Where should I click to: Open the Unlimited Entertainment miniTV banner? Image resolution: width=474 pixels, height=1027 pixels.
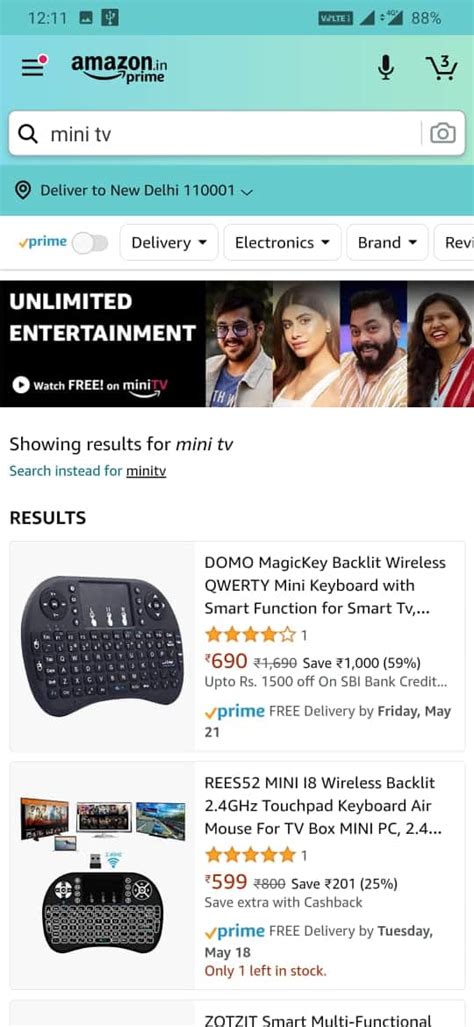click(237, 344)
